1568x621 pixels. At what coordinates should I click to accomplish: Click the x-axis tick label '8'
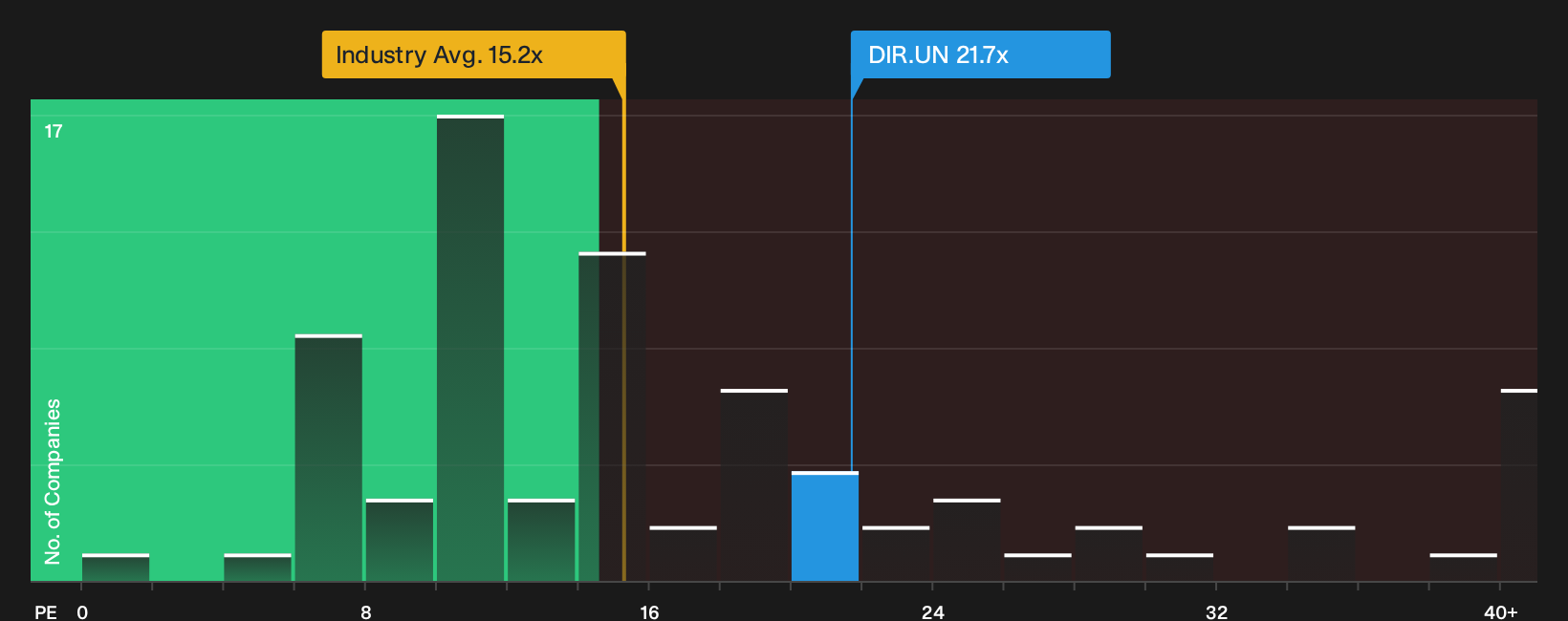(366, 611)
